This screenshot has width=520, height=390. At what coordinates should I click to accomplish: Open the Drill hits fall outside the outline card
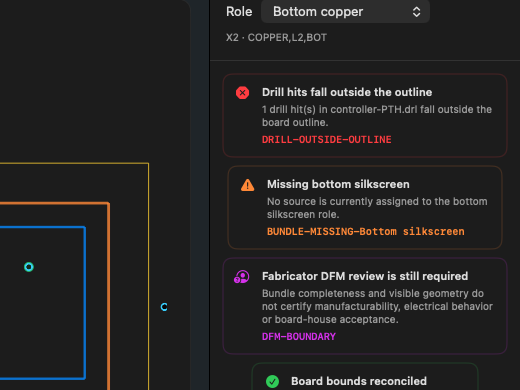coord(365,115)
